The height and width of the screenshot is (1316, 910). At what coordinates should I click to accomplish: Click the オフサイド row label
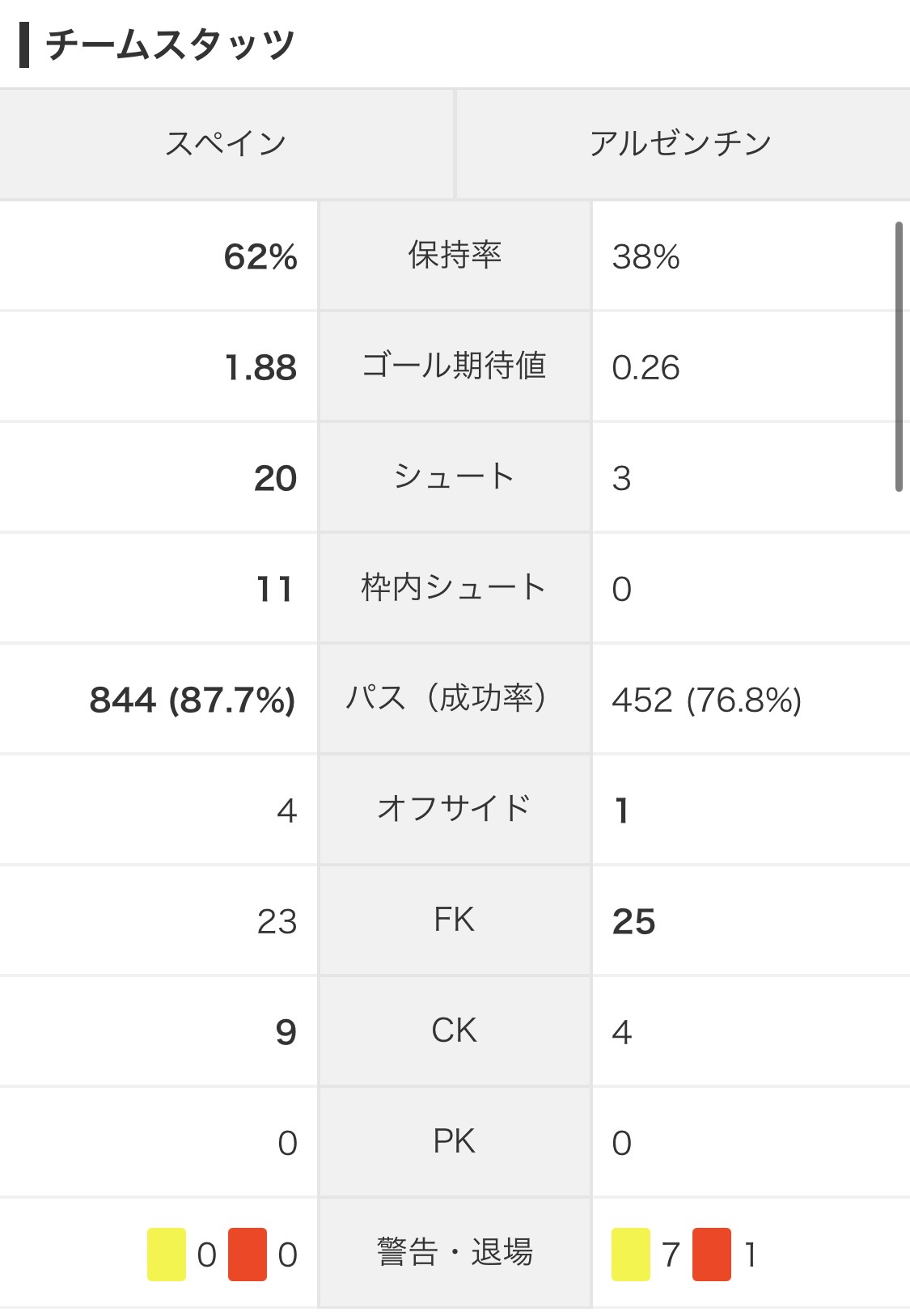pyautogui.click(x=455, y=809)
